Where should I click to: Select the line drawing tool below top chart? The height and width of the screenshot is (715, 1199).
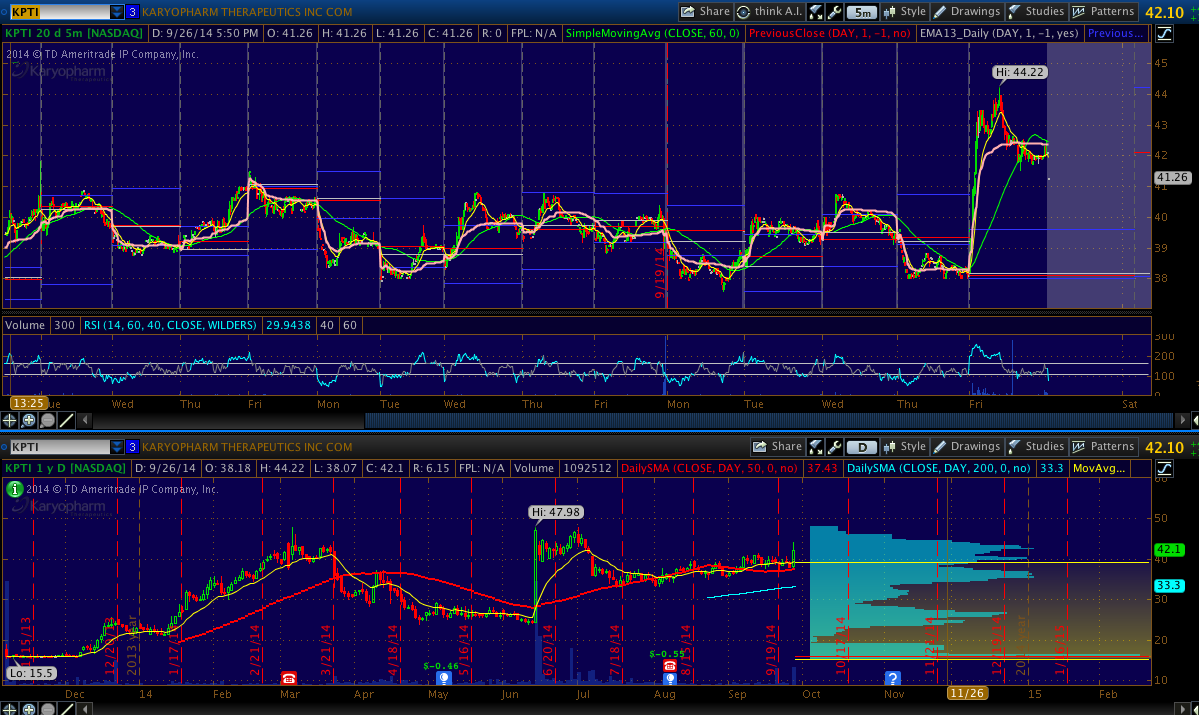(65, 420)
